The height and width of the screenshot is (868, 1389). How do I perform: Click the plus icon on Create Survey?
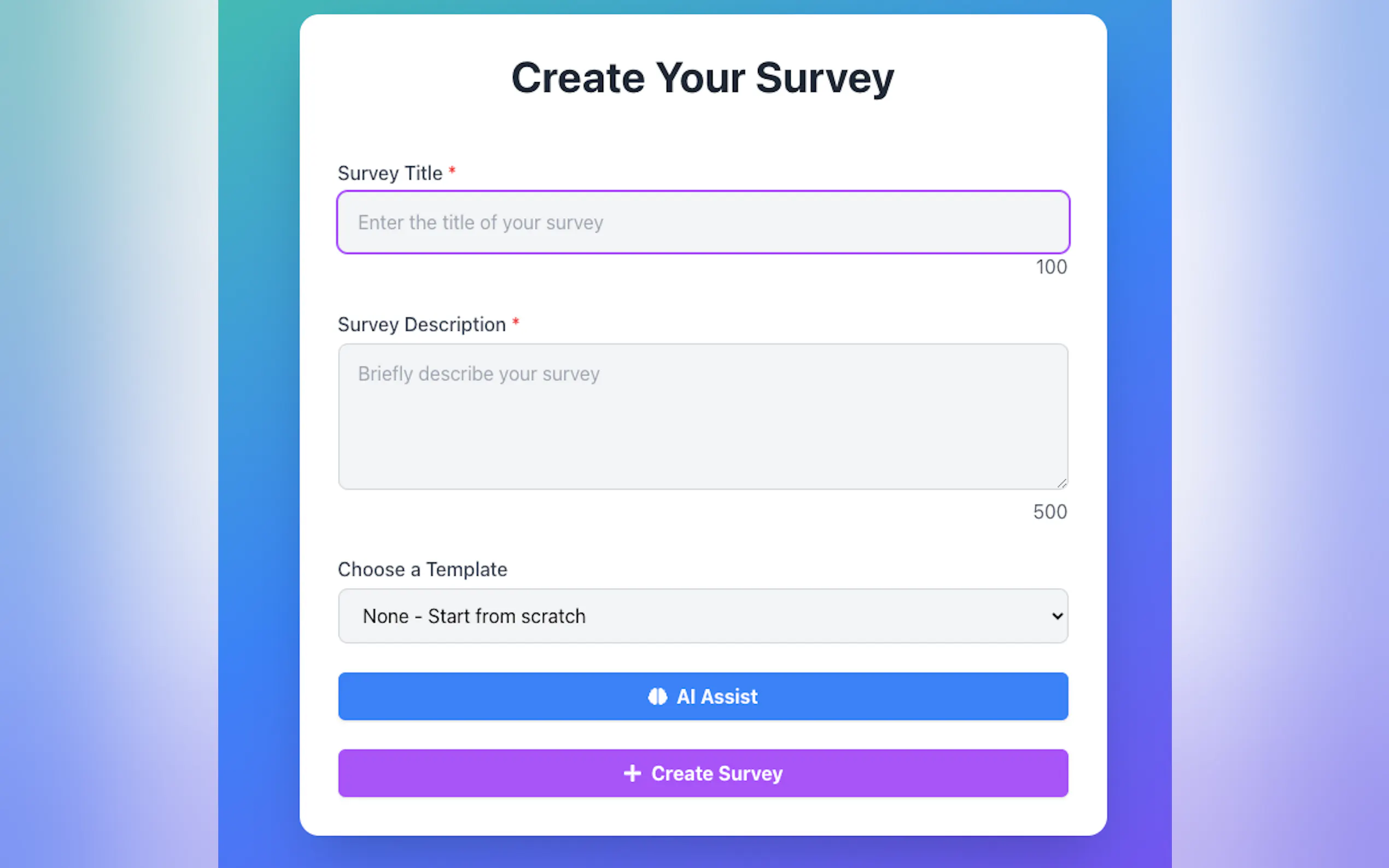(x=632, y=773)
